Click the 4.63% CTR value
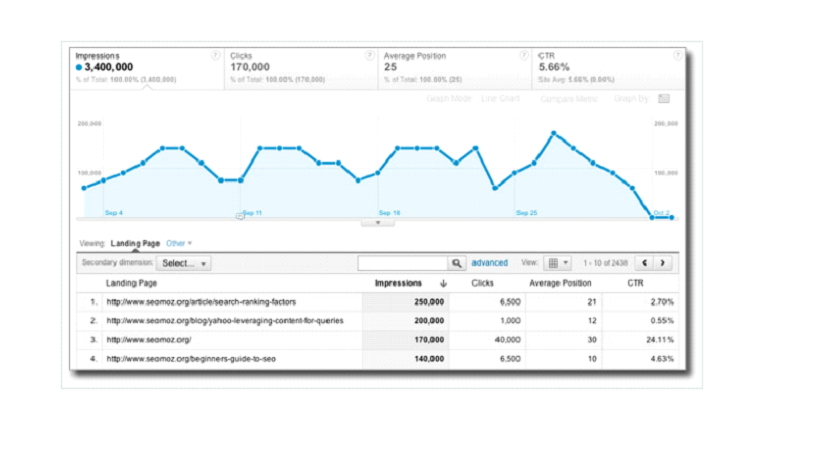819x460 pixels. 662,359
